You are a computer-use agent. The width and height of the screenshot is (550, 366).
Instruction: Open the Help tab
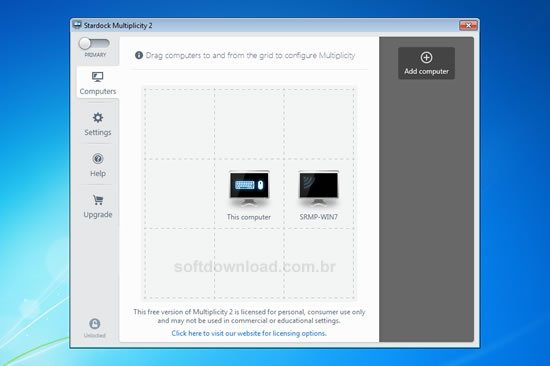(x=98, y=165)
